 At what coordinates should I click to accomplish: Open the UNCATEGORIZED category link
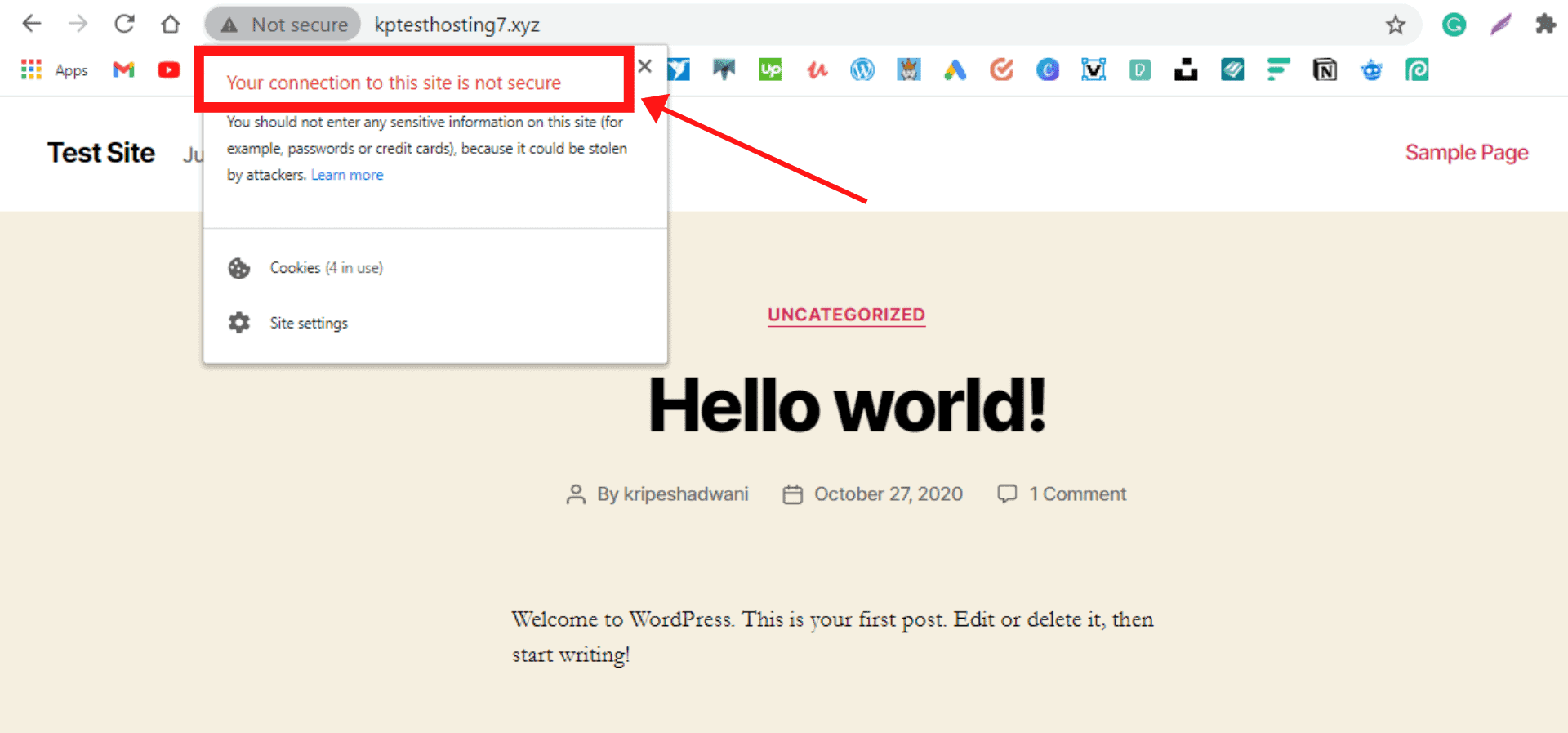point(846,315)
